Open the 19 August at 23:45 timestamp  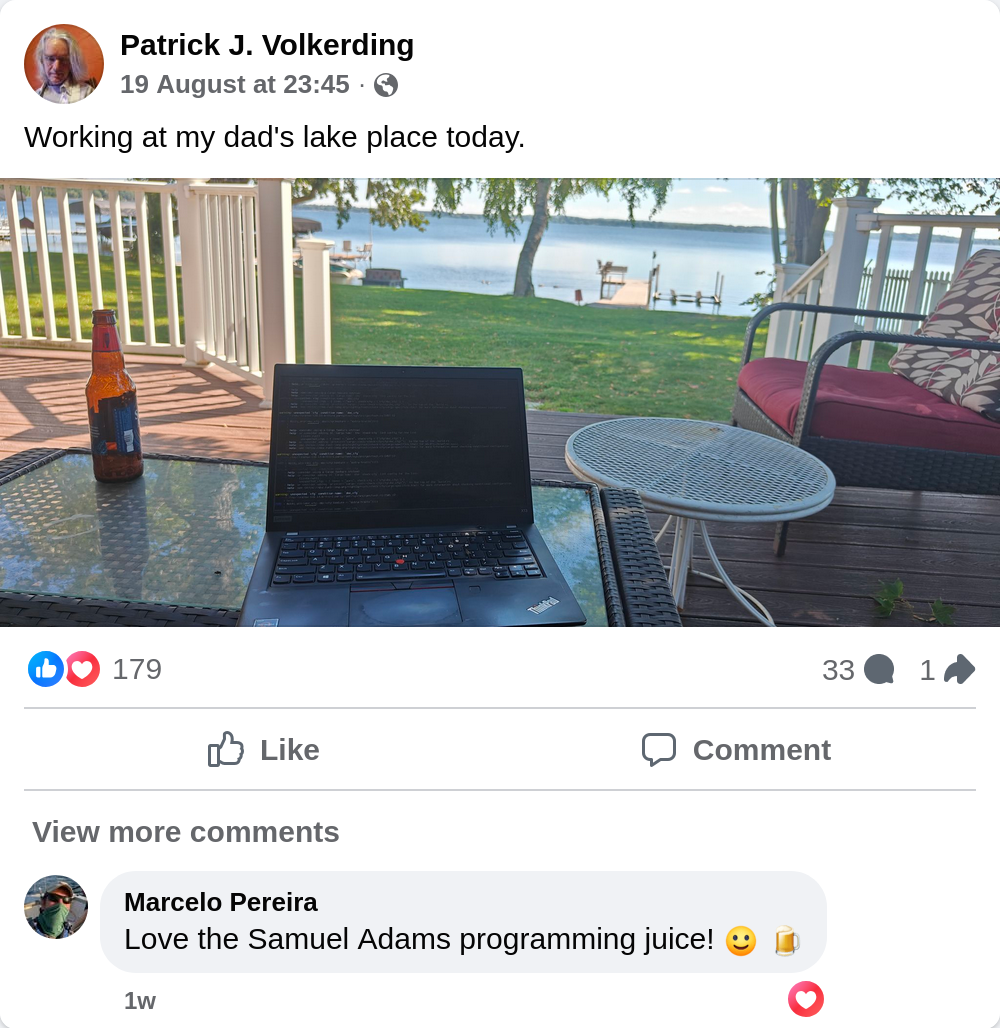click(235, 85)
